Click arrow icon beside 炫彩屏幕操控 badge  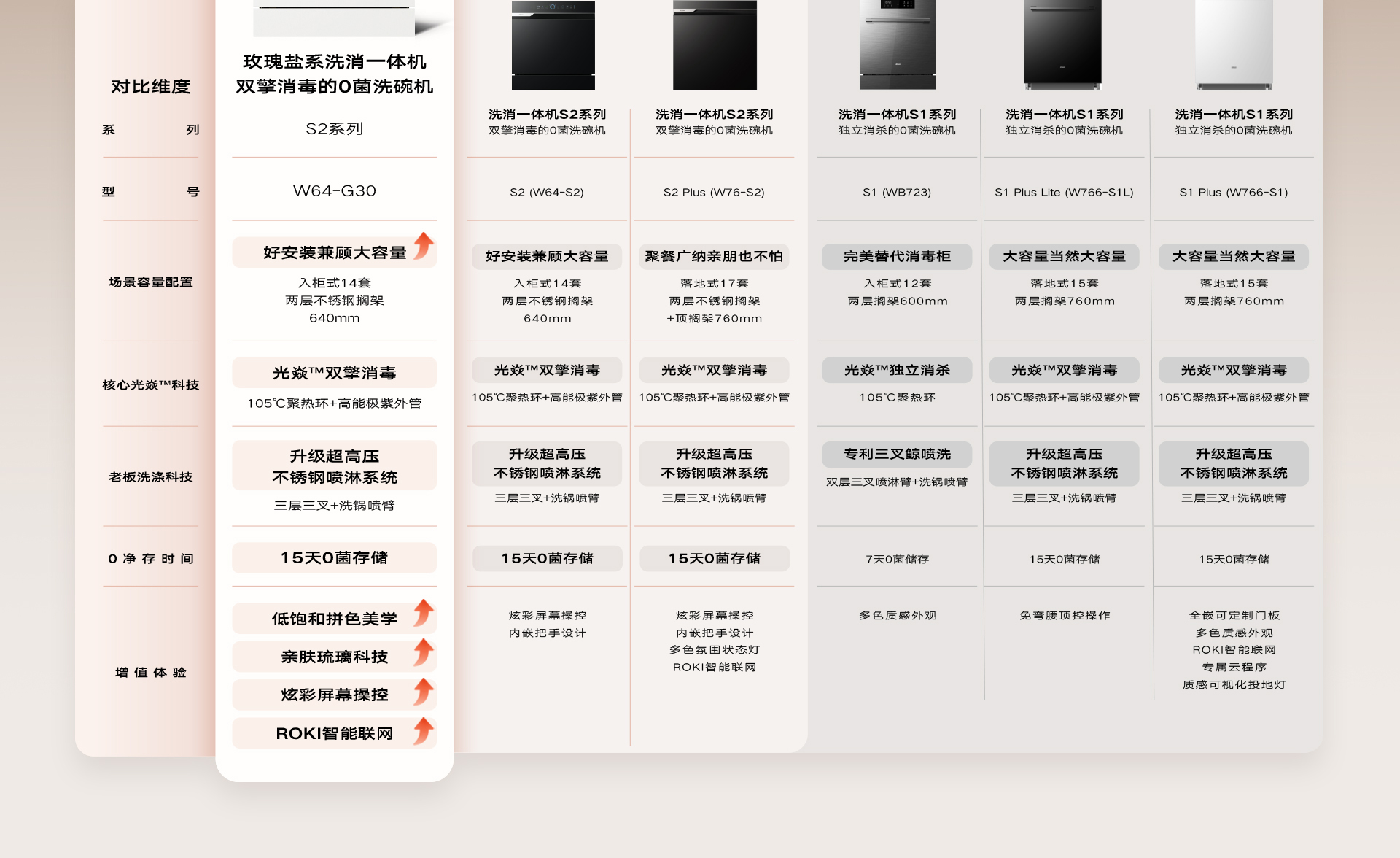(424, 691)
